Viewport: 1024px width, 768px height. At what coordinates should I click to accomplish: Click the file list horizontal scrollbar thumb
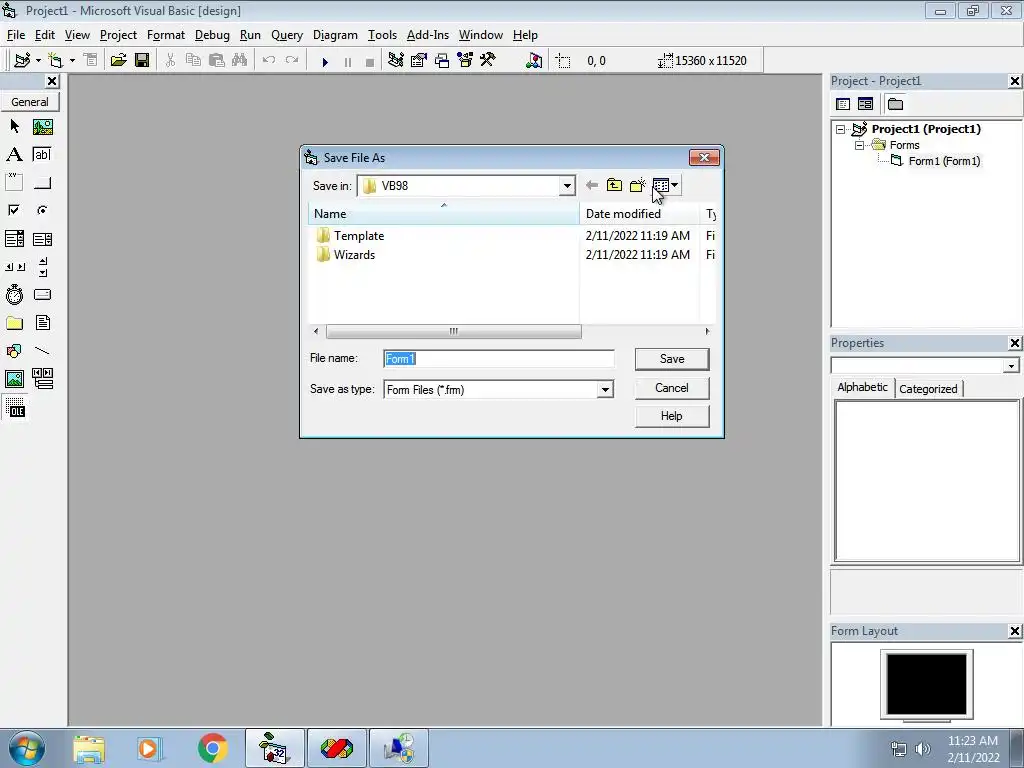pos(453,331)
